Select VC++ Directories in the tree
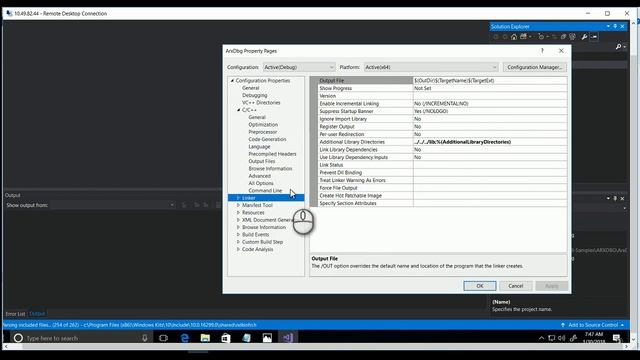This screenshot has height=360, width=640. pos(261,102)
